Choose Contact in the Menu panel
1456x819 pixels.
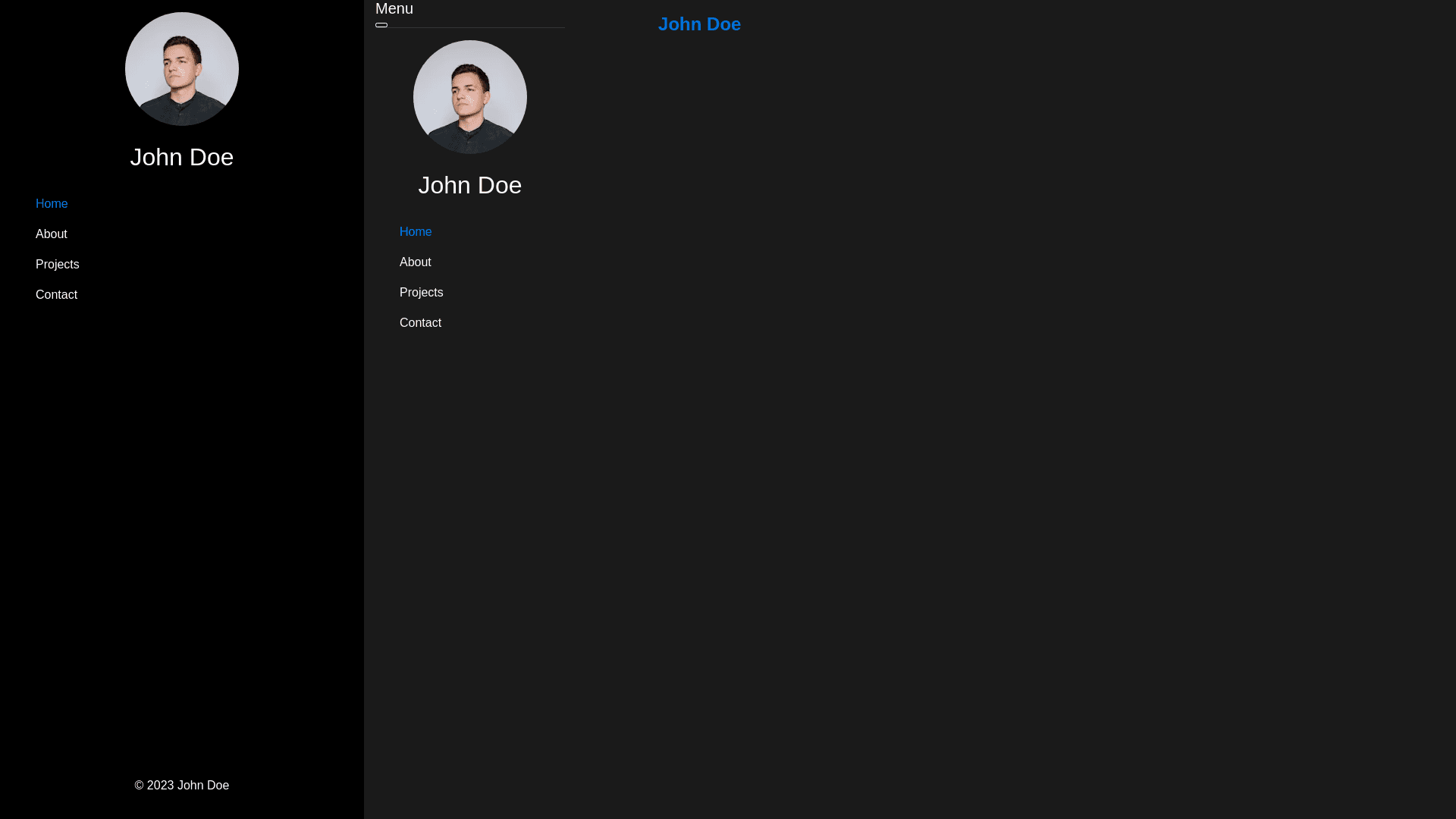click(x=421, y=323)
